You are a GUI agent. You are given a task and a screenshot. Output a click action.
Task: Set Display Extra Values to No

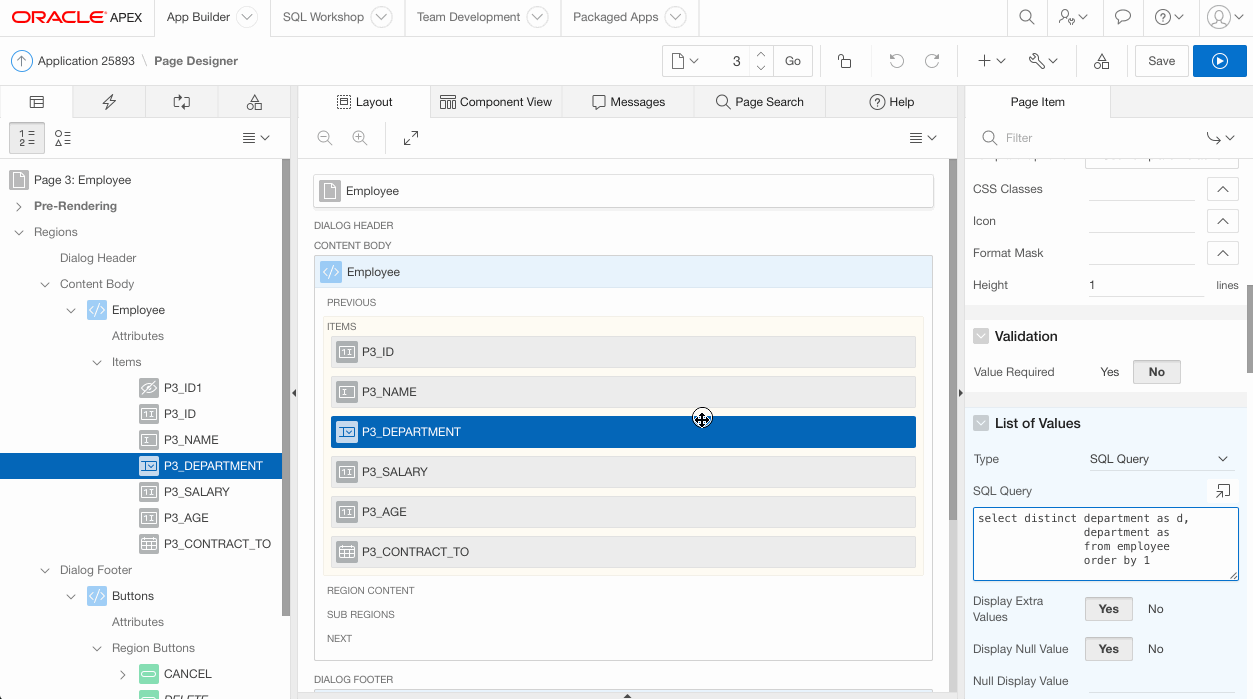(x=1155, y=609)
